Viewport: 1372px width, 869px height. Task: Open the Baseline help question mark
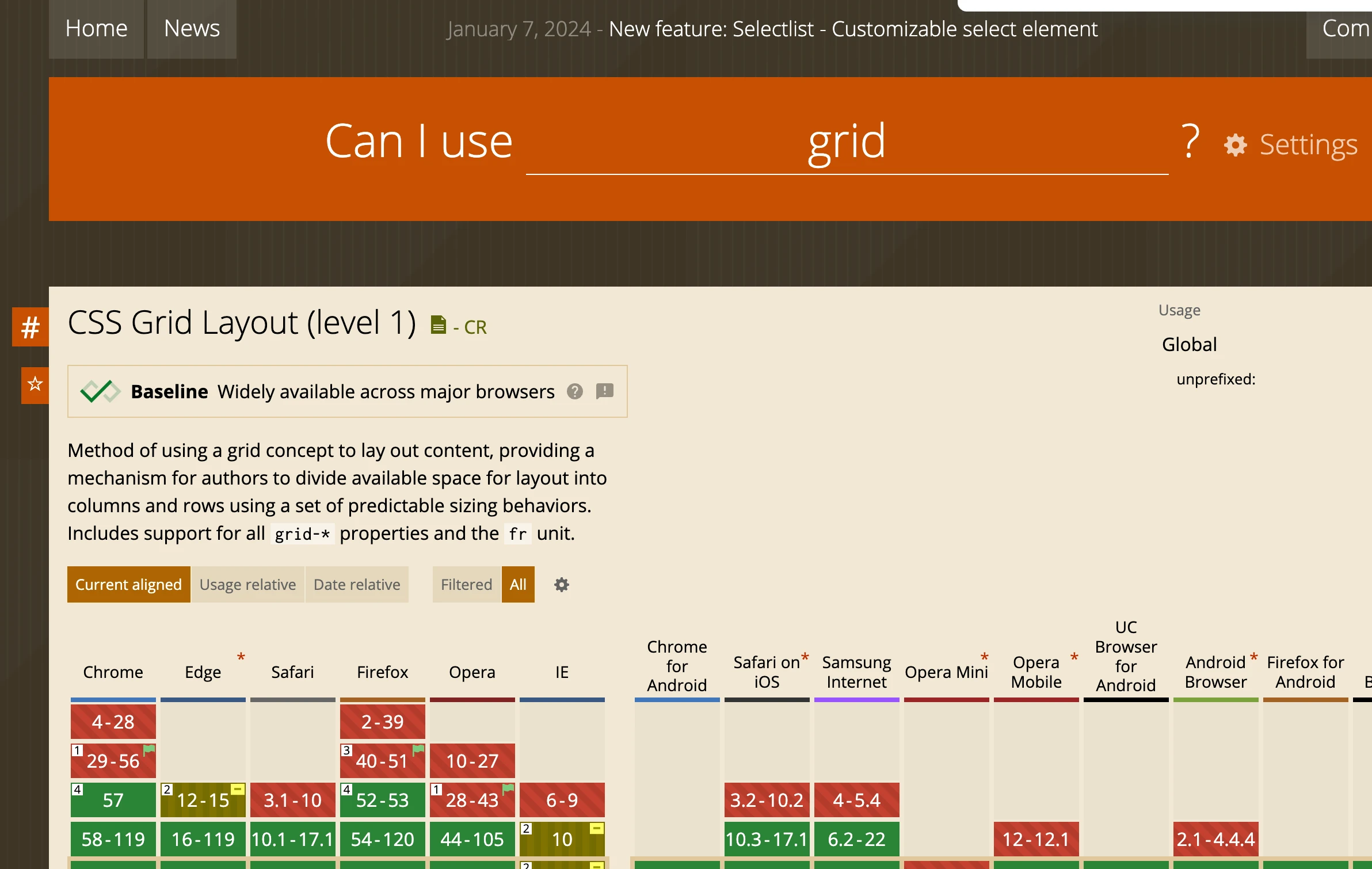574,392
